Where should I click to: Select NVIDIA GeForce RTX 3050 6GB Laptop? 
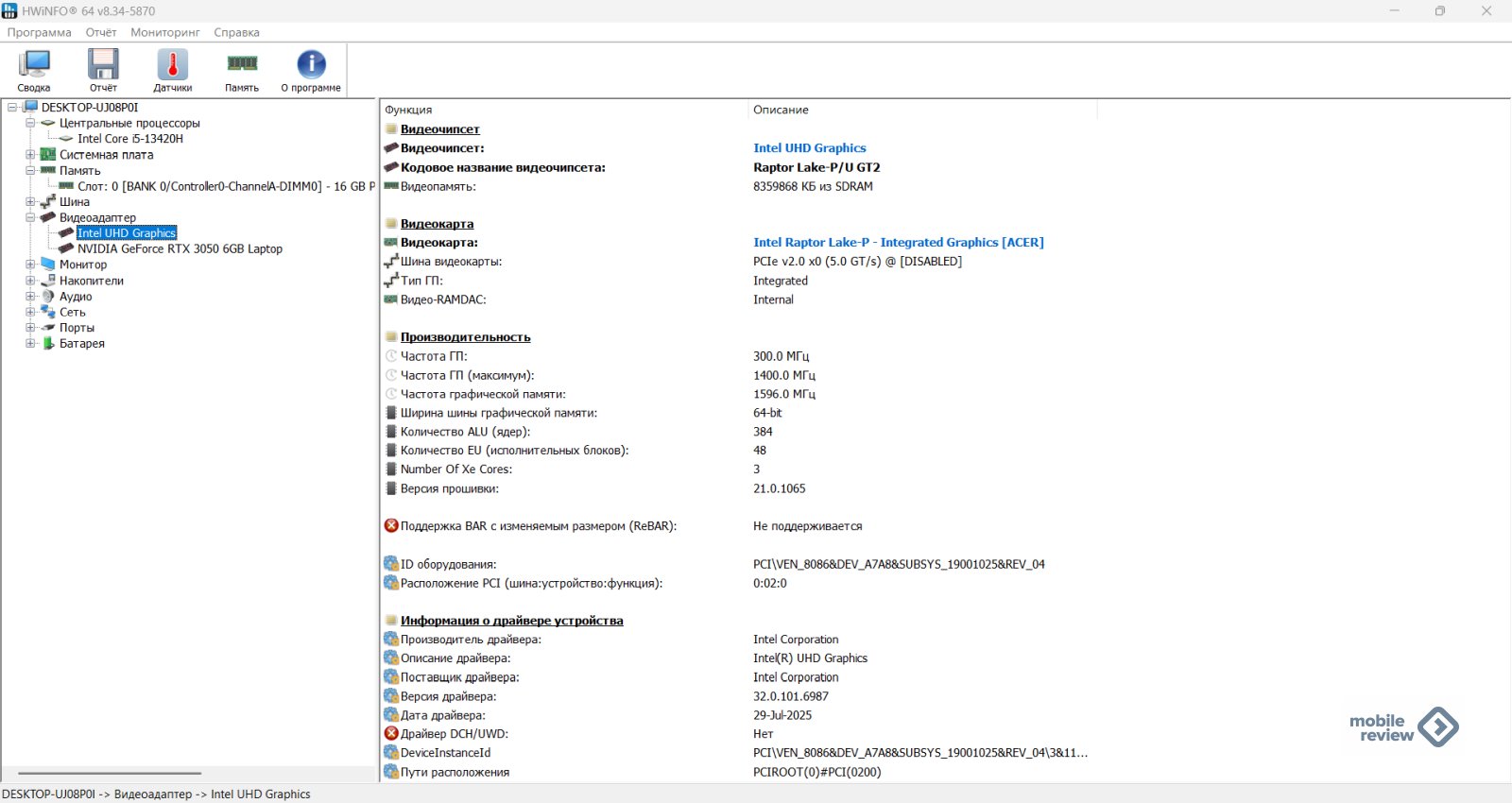180,249
